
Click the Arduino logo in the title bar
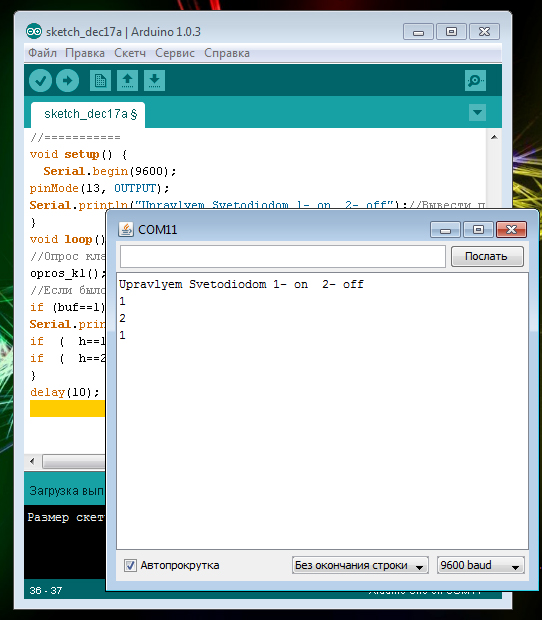pos(34,31)
